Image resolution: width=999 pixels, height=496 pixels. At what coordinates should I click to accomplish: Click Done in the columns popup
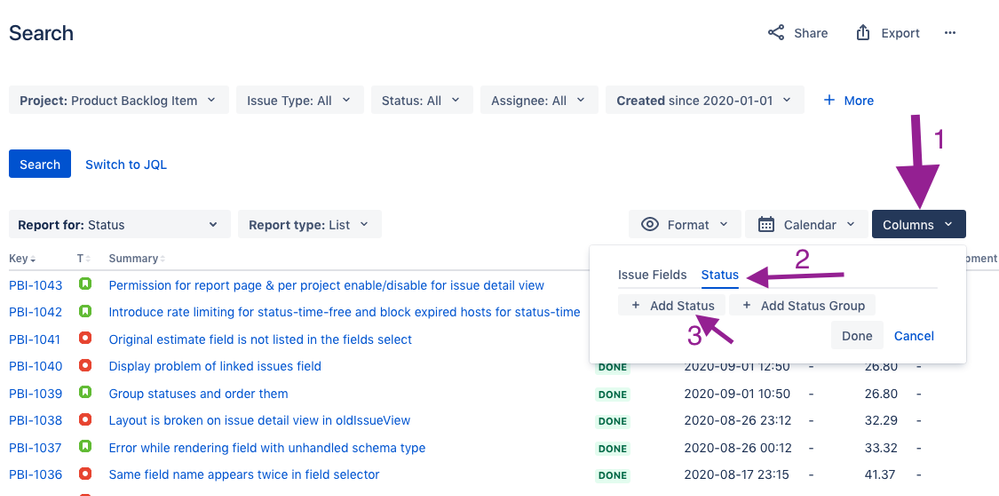(x=857, y=336)
